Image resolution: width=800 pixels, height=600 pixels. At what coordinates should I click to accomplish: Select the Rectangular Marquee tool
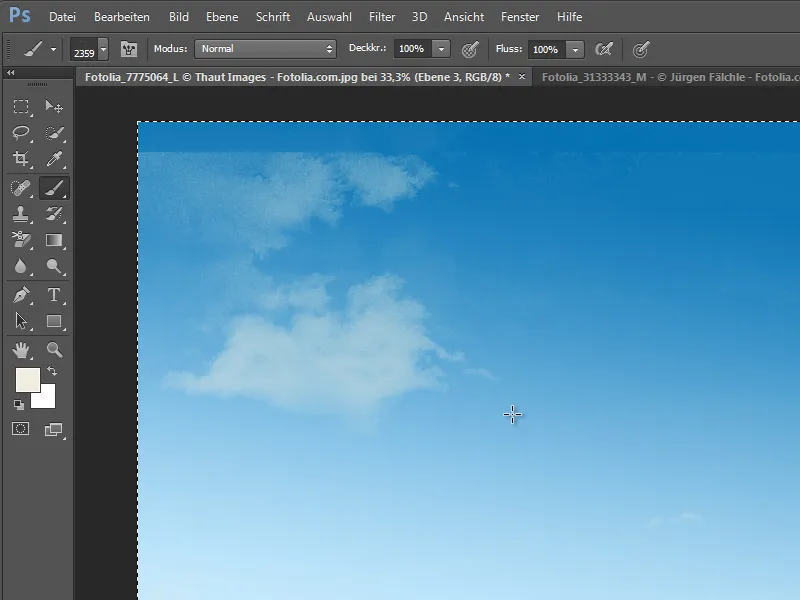[x=21, y=107]
